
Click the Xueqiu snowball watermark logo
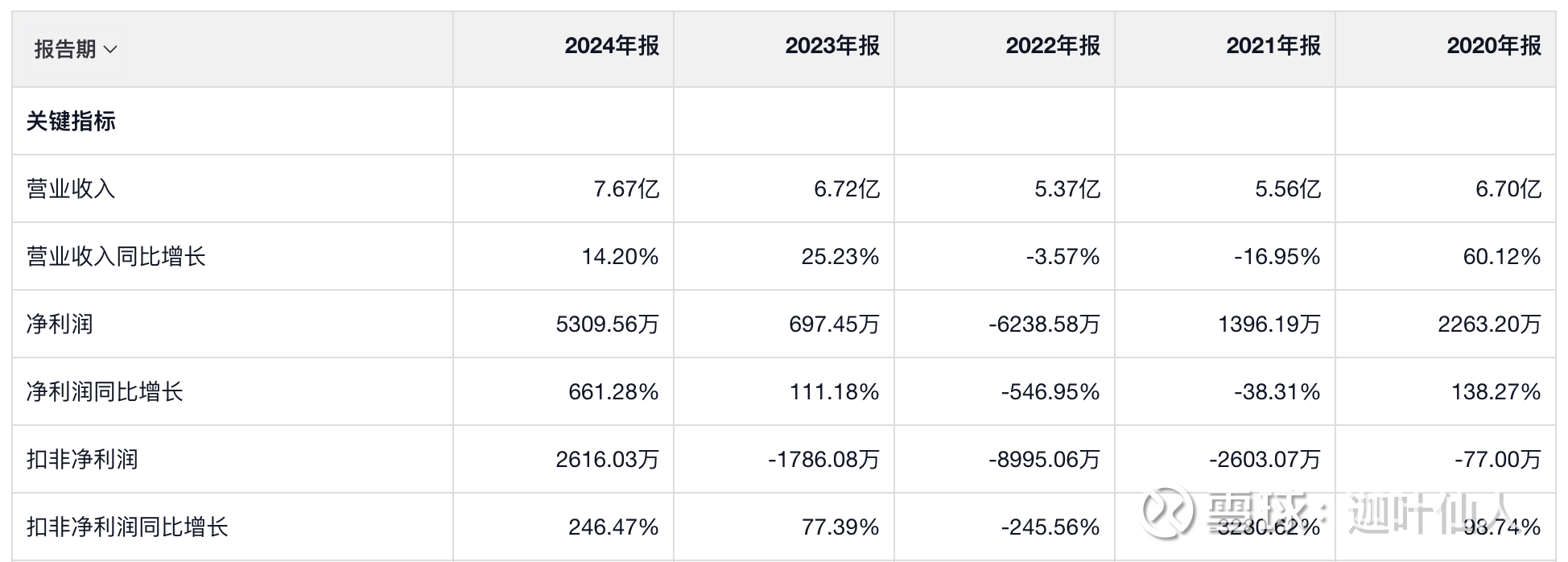point(1169,510)
